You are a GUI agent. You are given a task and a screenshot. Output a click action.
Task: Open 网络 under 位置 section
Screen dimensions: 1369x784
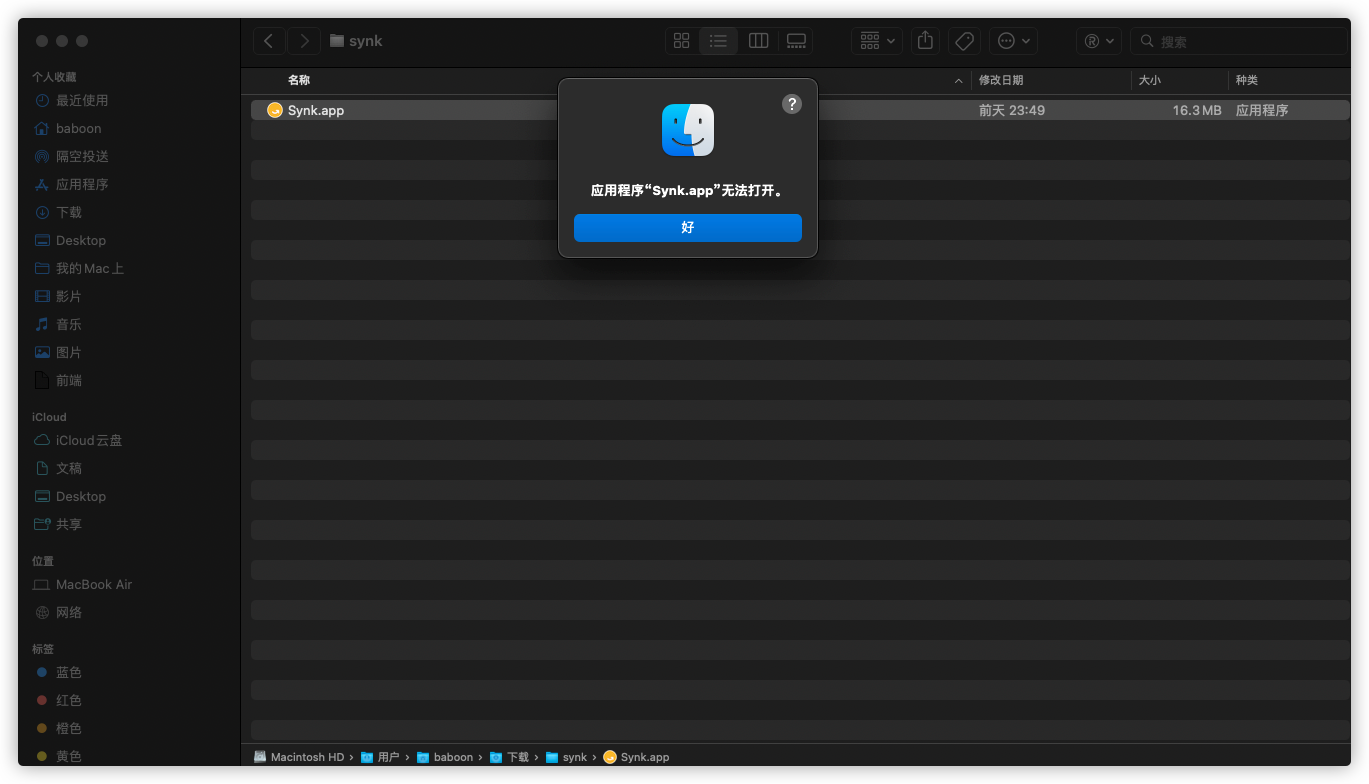point(69,612)
